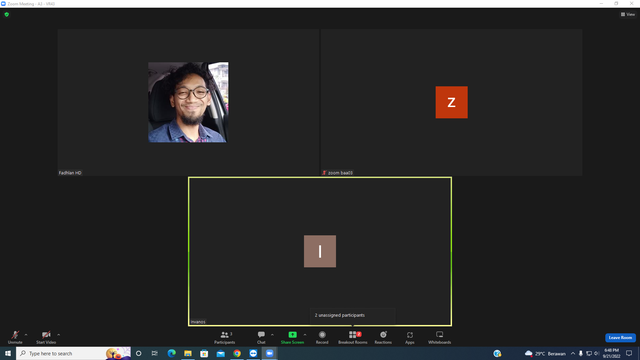
Task: Expand chat options arrow
Action: tap(272, 335)
